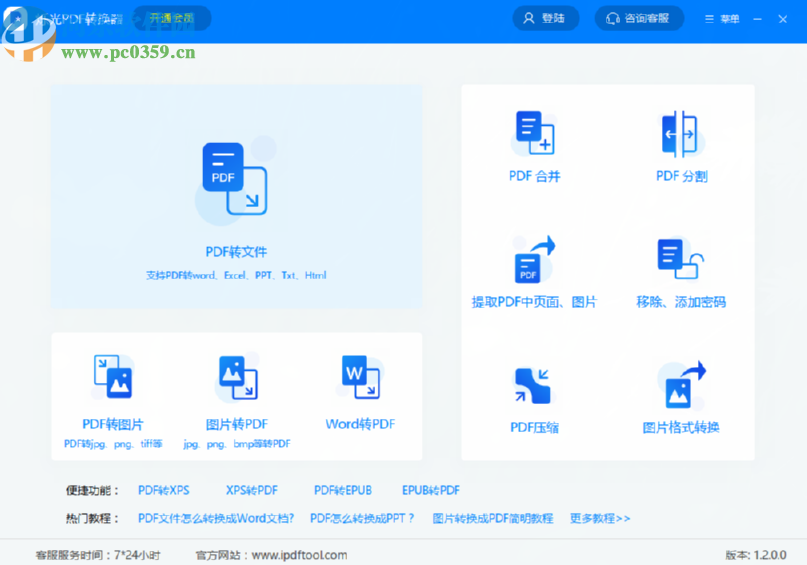Open the XPS转PDF shortcut link
Screen dimensions: 807x565
pos(251,491)
